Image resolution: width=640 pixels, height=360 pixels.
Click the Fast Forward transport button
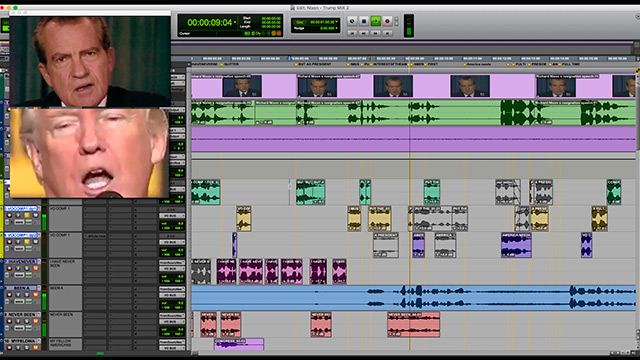(376, 33)
